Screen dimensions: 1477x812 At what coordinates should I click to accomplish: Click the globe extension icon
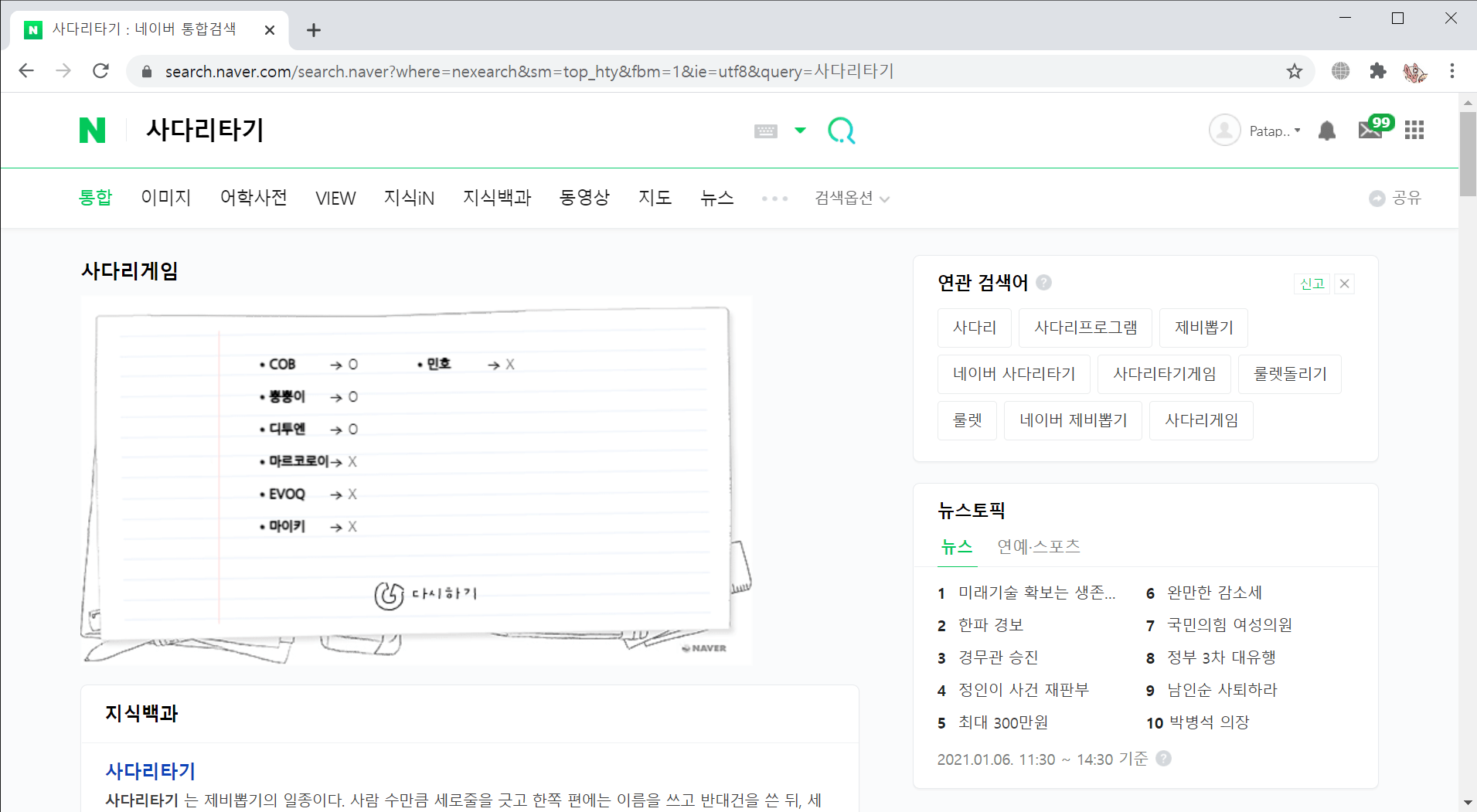click(1341, 71)
